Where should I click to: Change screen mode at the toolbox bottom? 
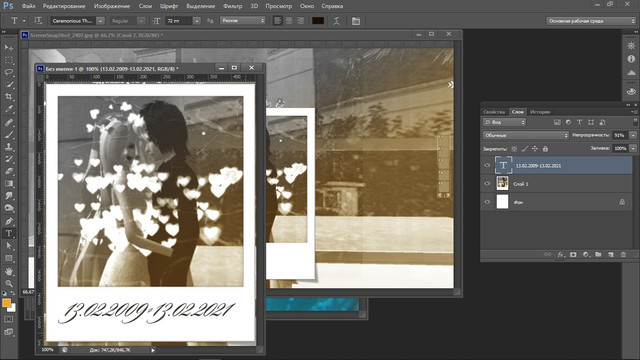9,332
